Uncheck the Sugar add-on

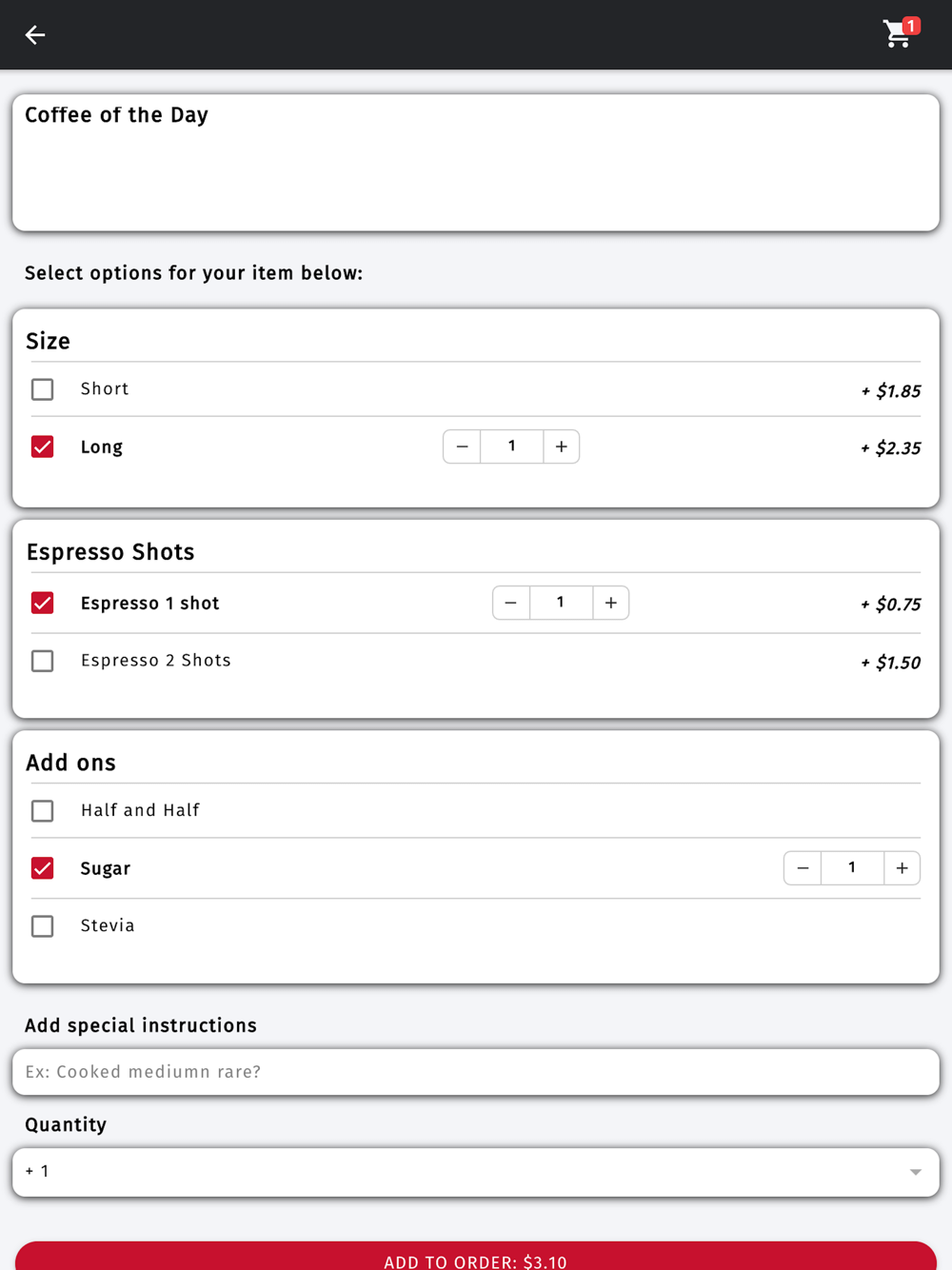click(43, 868)
